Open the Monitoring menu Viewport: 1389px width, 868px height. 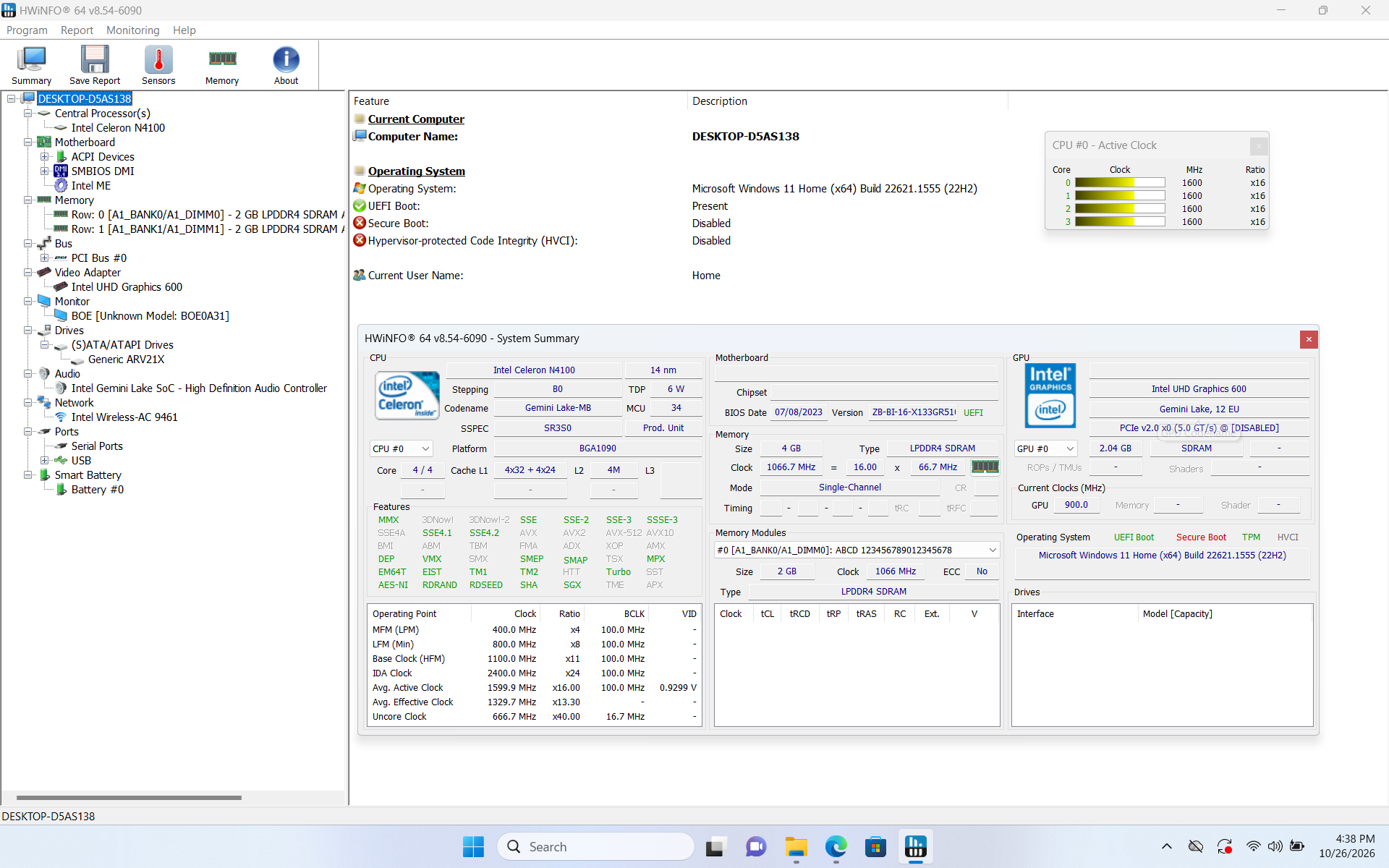pos(132,30)
